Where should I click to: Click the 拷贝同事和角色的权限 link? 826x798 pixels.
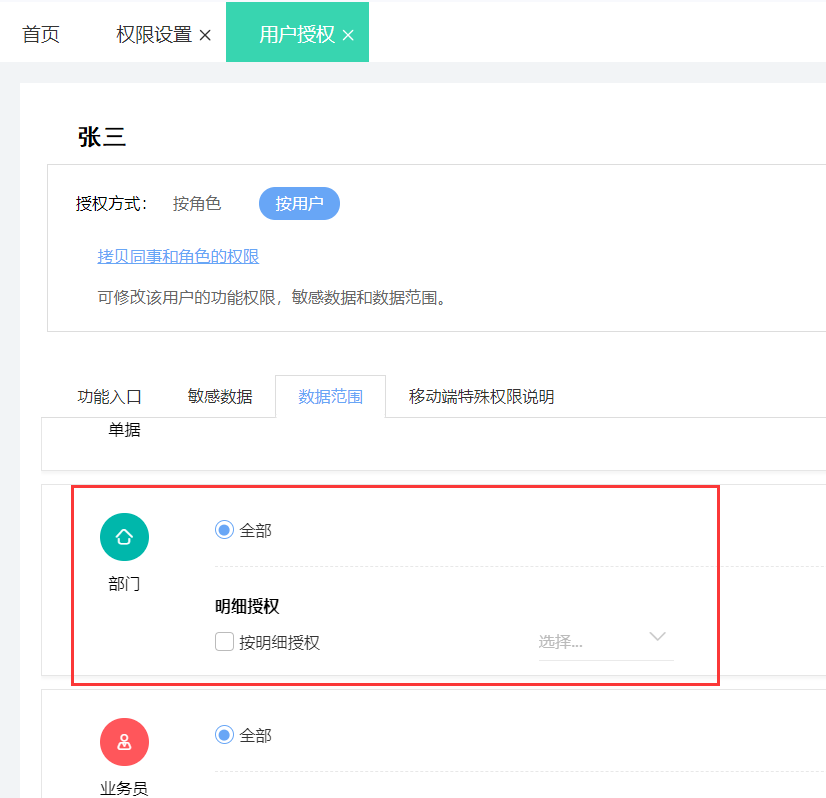point(178,257)
